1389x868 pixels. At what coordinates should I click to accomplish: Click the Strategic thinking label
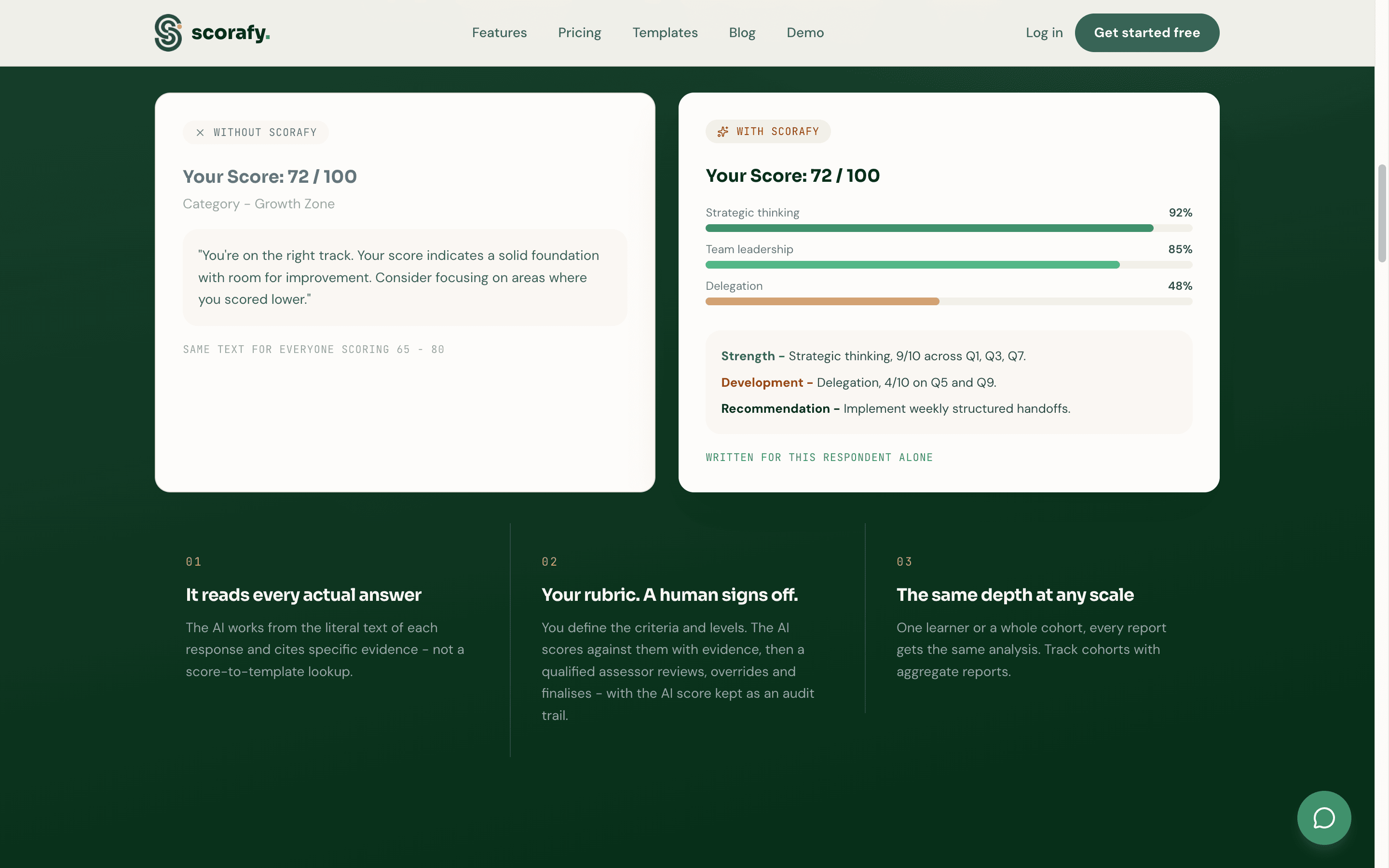(x=752, y=212)
